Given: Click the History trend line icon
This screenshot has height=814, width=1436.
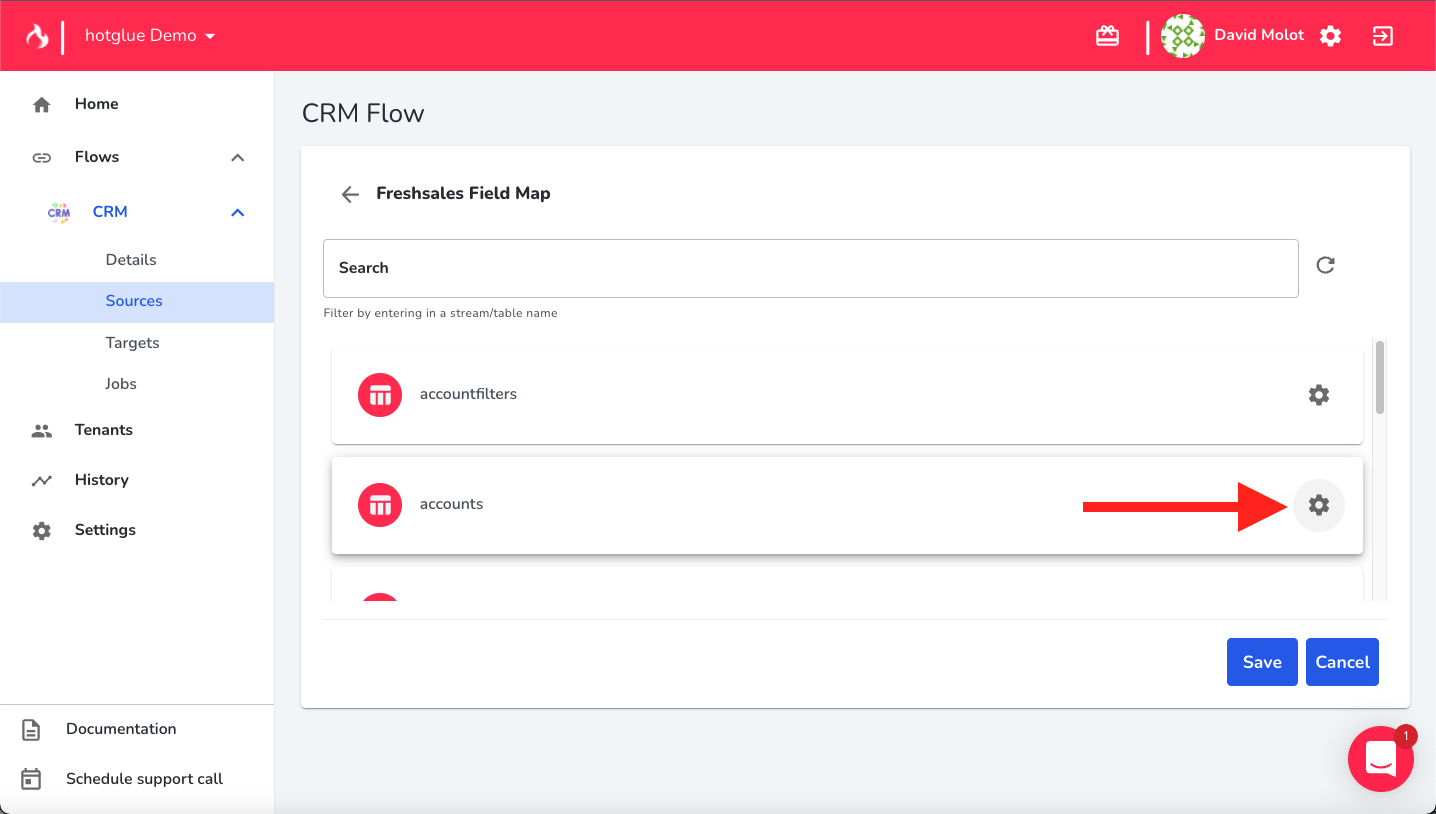Looking at the screenshot, I should pyautogui.click(x=41, y=480).
